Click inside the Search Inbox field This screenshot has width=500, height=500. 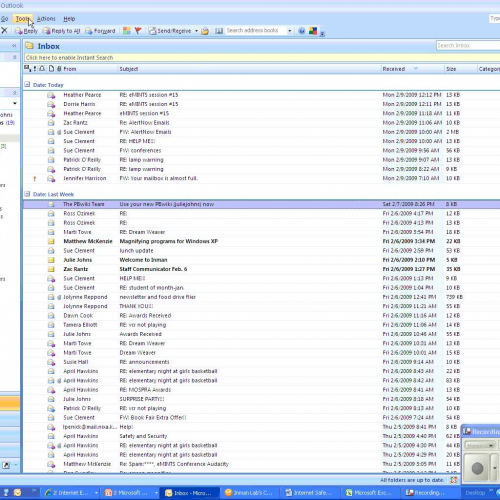[468, 46]
